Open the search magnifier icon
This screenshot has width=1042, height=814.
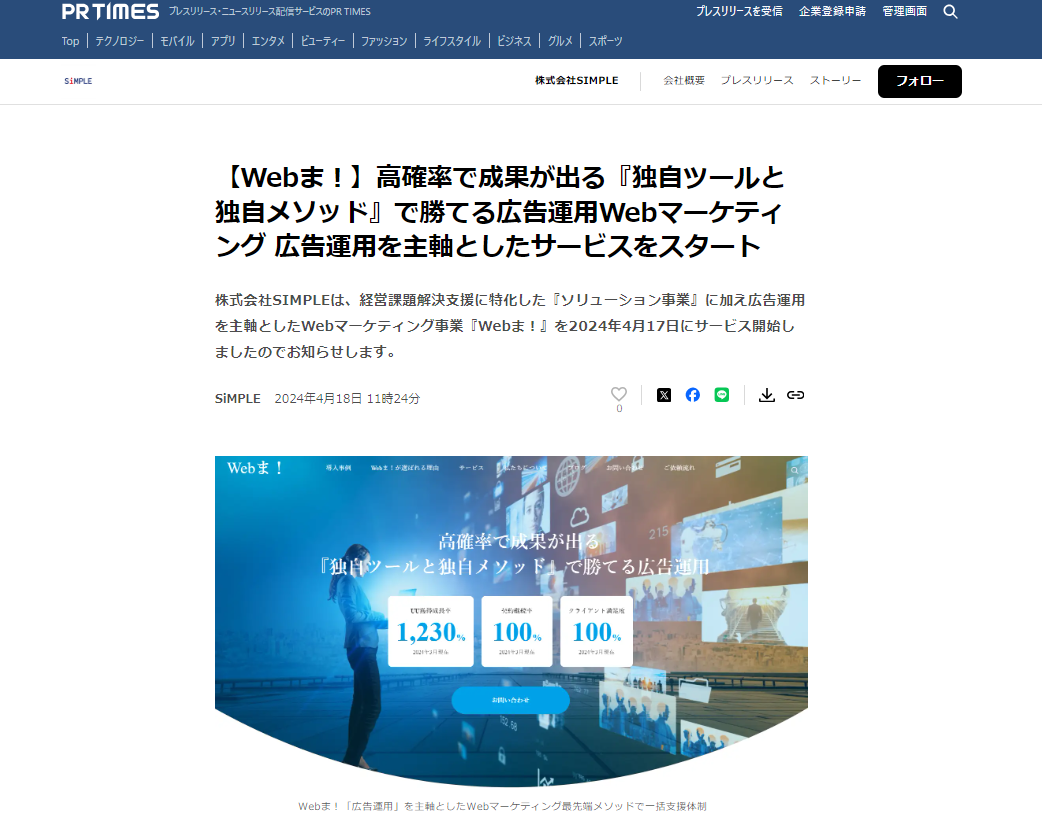[x=950, y=12]
